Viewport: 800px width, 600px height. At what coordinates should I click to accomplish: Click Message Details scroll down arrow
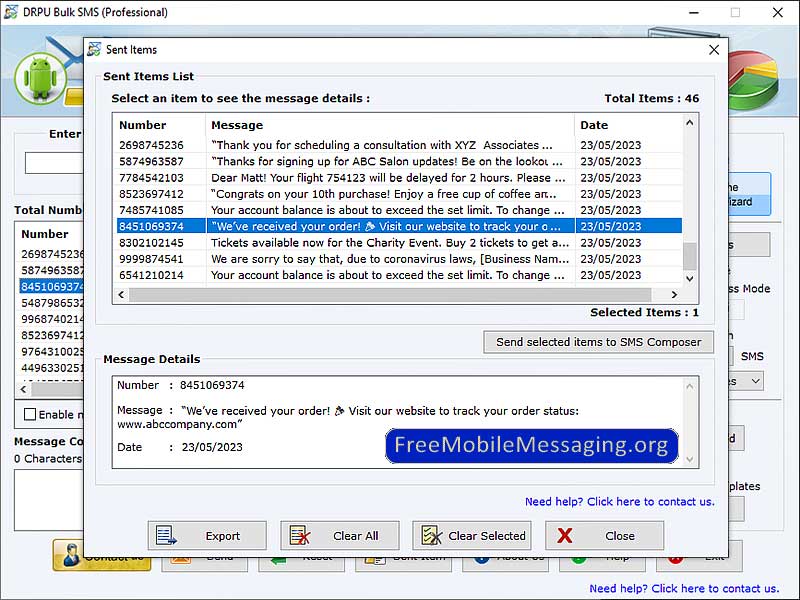point(689,459)
